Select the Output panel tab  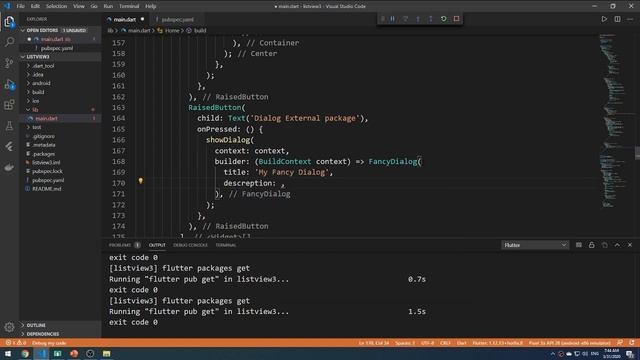click(x=157, y=245)
